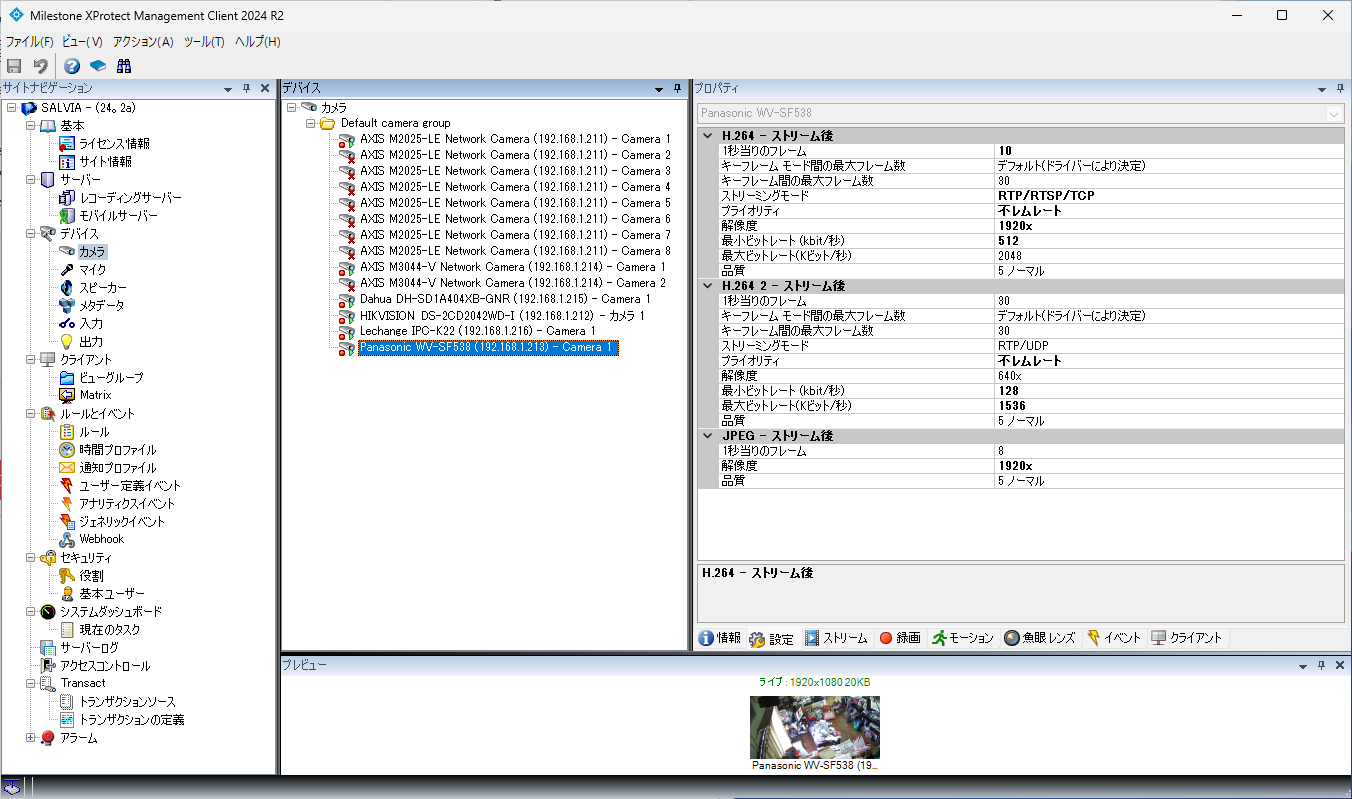Collapse Default camera group node
Image resolution: width=1352 pixels, height=799 pixels.
click(x=310, y=123)
